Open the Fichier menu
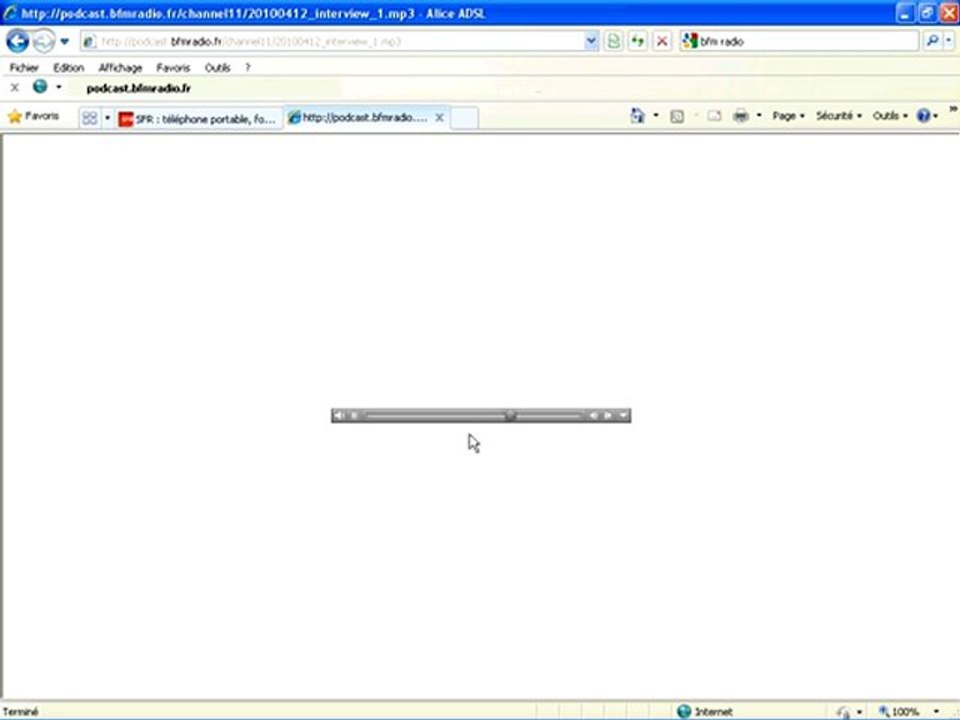 [24, 68]
